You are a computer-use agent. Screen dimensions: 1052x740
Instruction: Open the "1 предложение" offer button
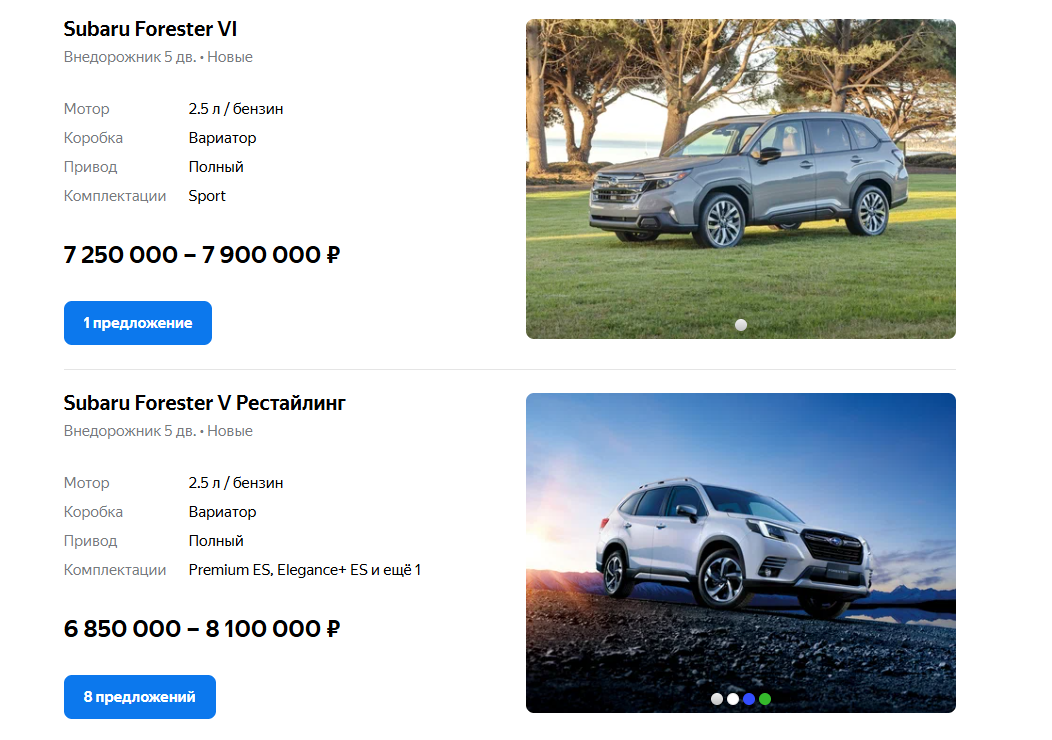[x=138, y=323]
